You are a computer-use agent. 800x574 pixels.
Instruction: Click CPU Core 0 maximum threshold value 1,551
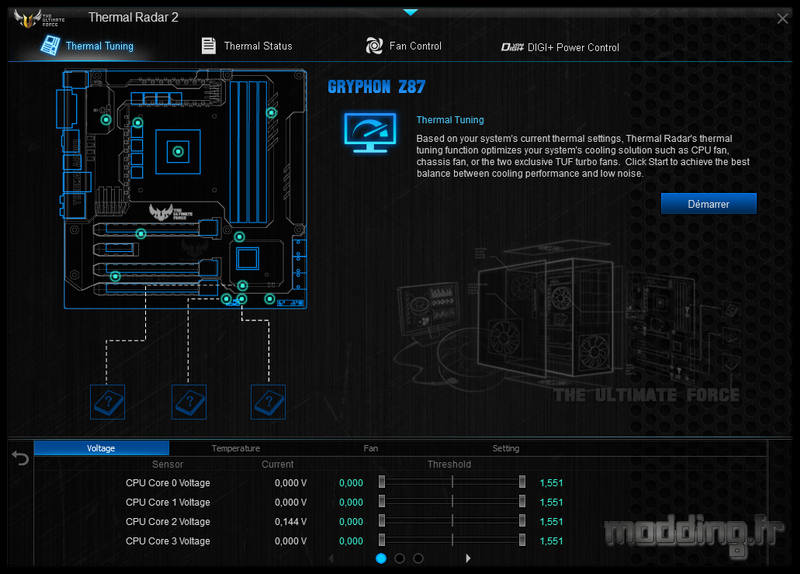tap(551, 483)
